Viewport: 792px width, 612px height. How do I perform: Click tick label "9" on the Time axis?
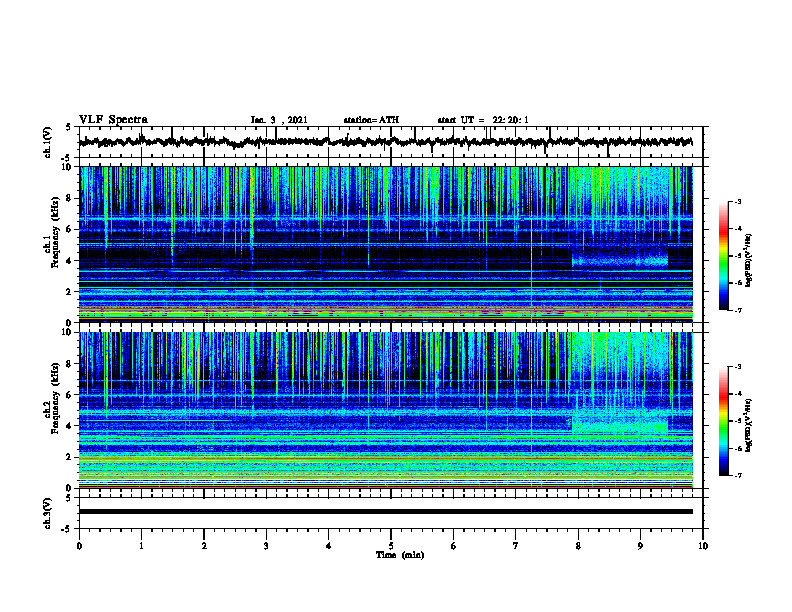click(640, 546)
